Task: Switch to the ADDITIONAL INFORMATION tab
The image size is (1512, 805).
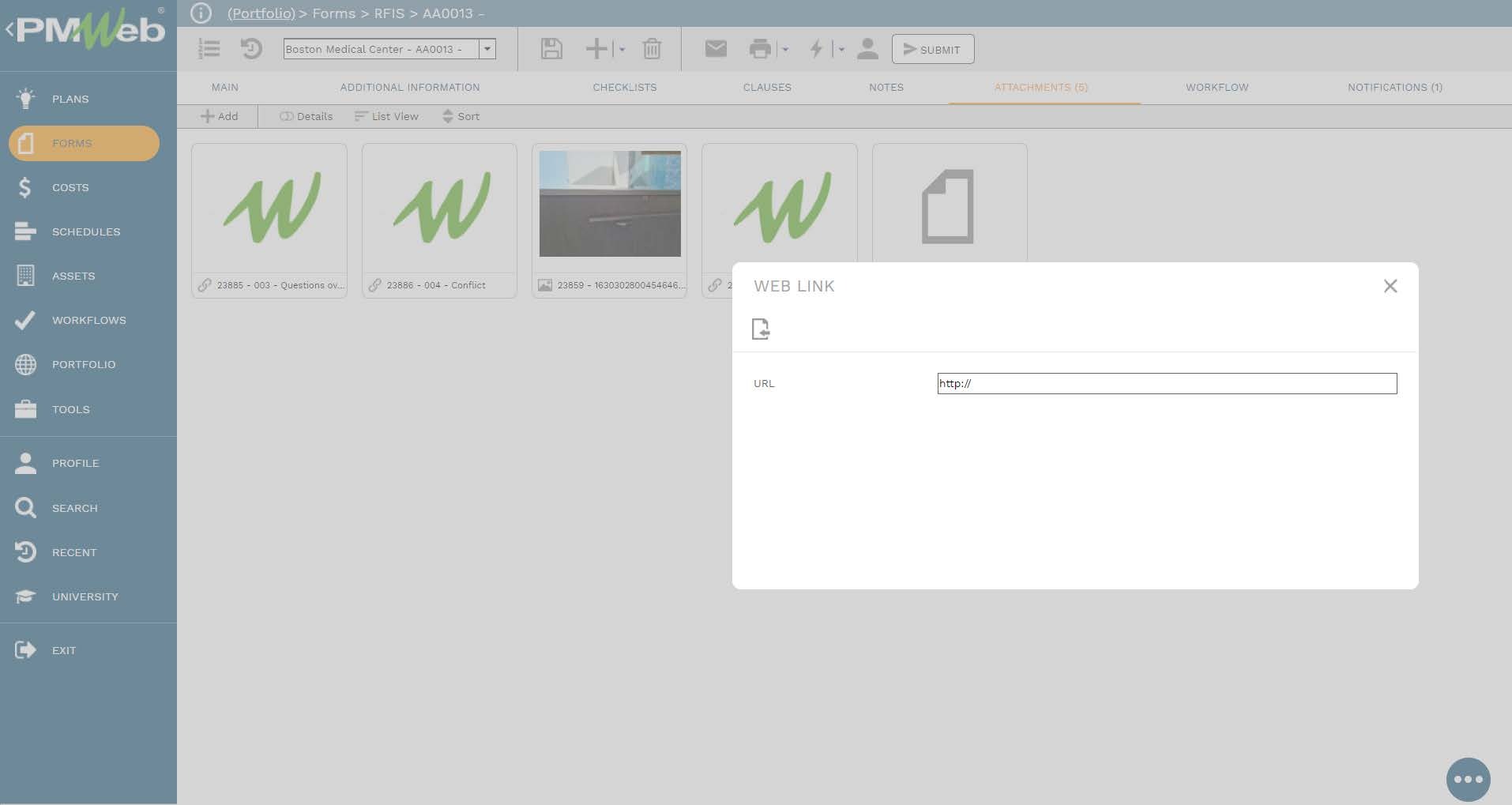Action: (410, 87)
